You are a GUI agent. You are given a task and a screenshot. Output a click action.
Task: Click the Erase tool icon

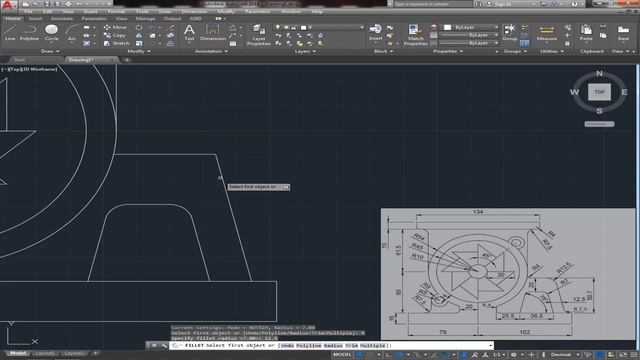pyautogui.click(x=171, y=27)
